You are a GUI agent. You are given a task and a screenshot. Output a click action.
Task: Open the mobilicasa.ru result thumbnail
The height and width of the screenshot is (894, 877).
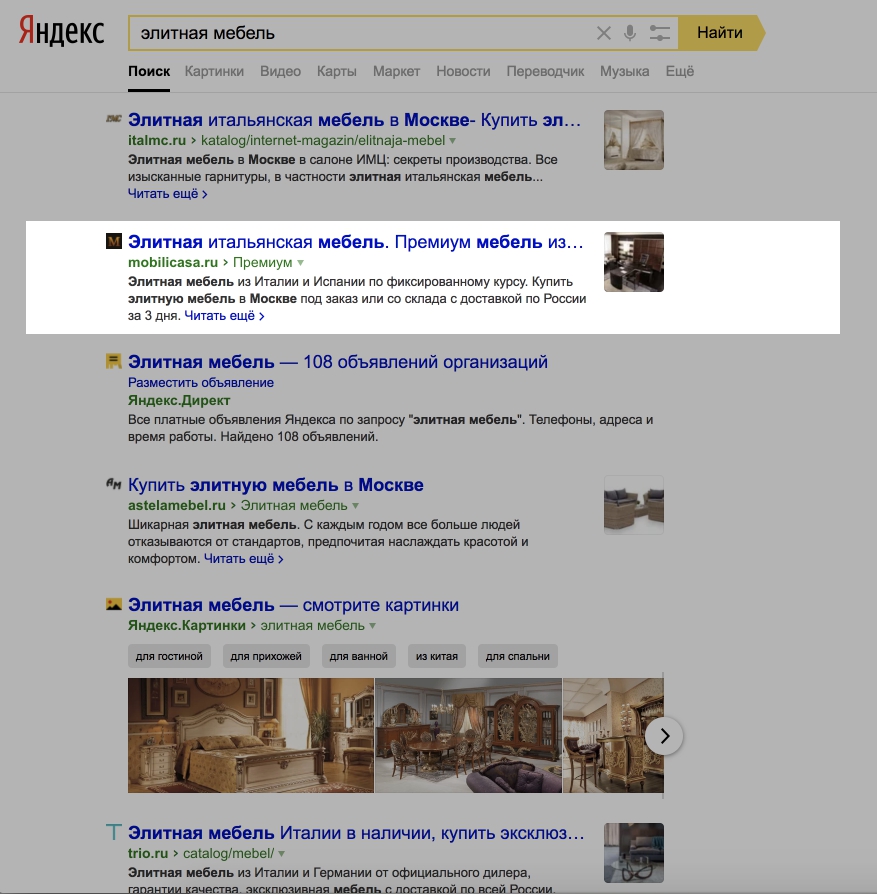[634, 262]
